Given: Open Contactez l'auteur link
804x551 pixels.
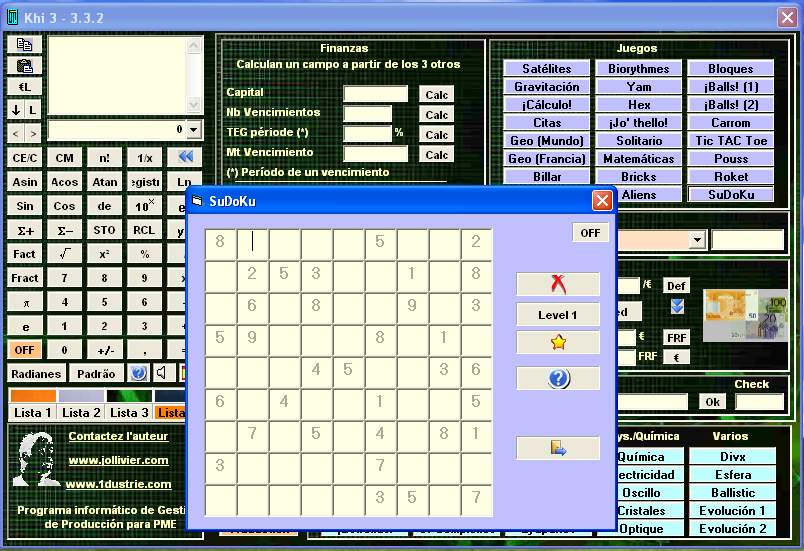Looking at the screenshot, I should 118,436.
